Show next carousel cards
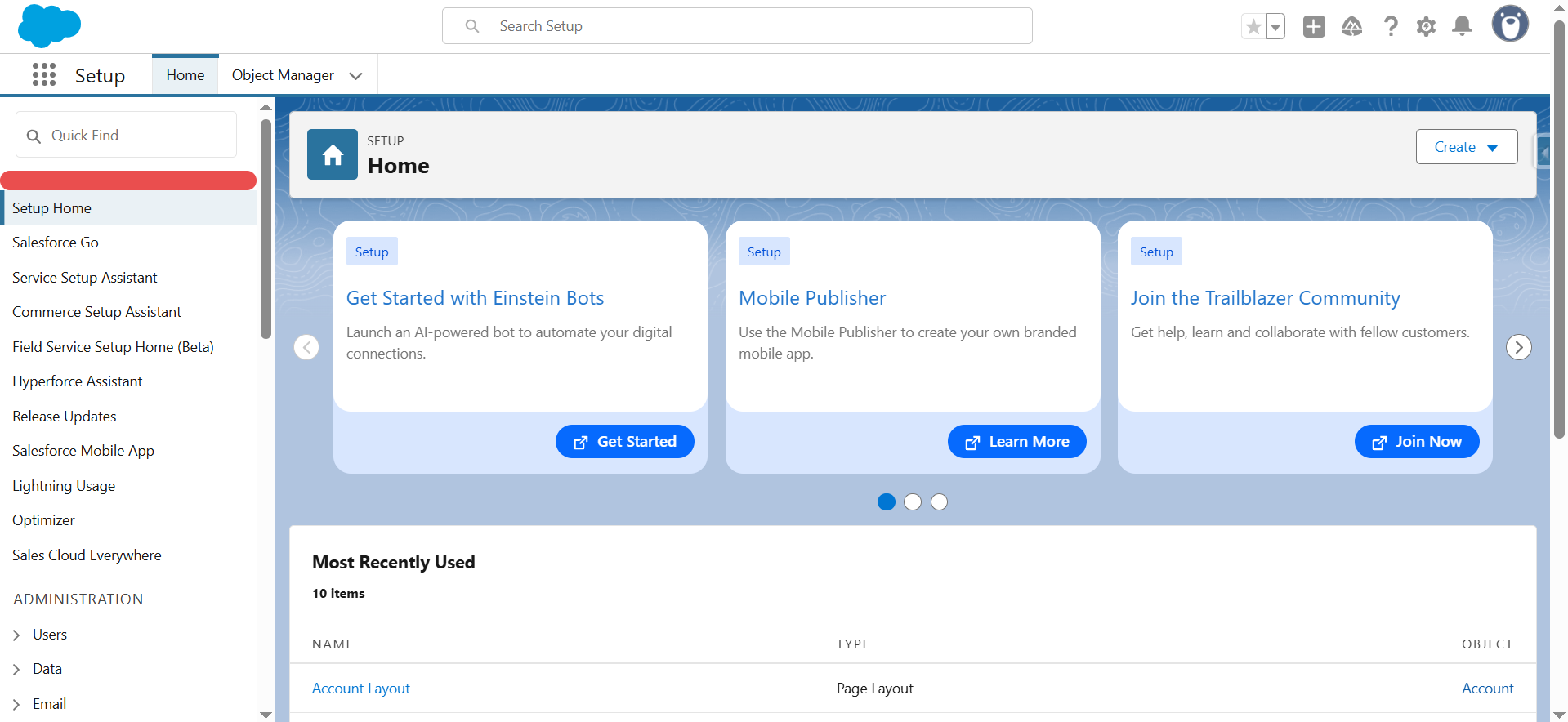This screenshot has width=1568, height=722. click(x=1519, y=347)
